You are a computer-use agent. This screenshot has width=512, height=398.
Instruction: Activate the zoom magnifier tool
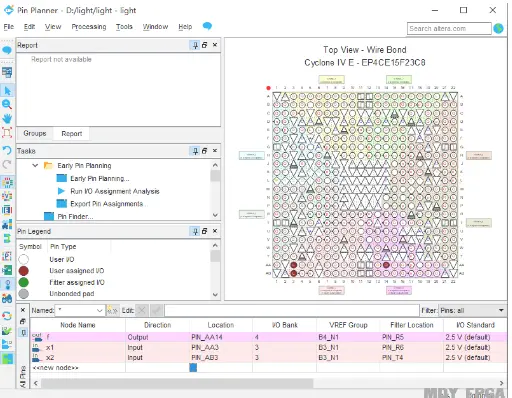pyautogui.click(x=7, y=104)
